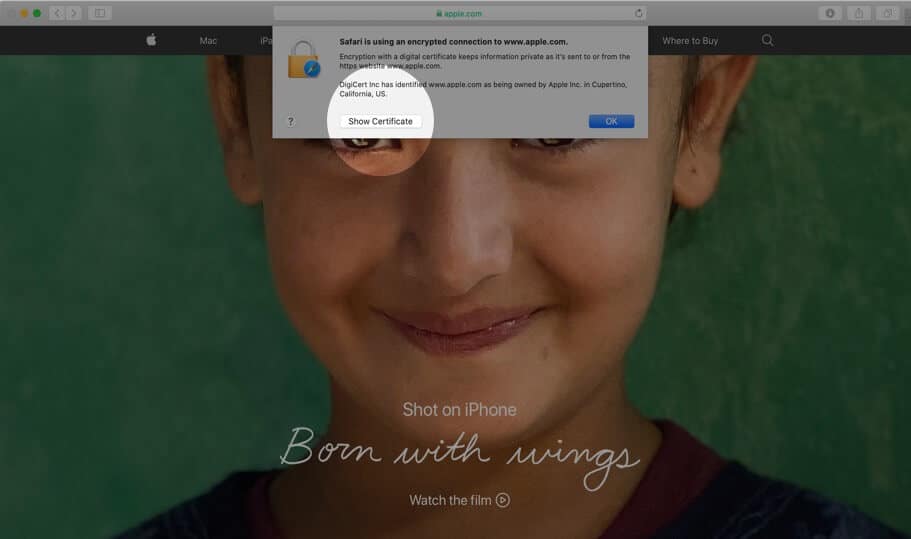Open the Share toolbar button
Screen dimensions: 911x539
(859, 13)
